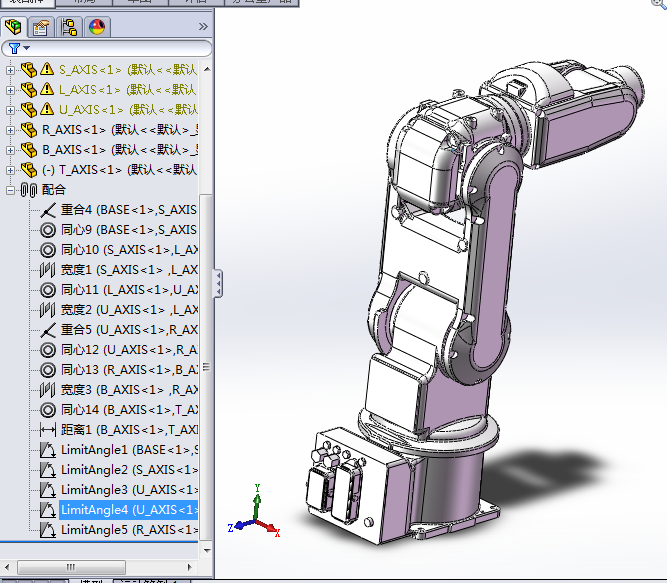Select mate 距离1 (B_AXIS<1>,T_AXI
Screen dimensions: 667x583
coord(129,430)
